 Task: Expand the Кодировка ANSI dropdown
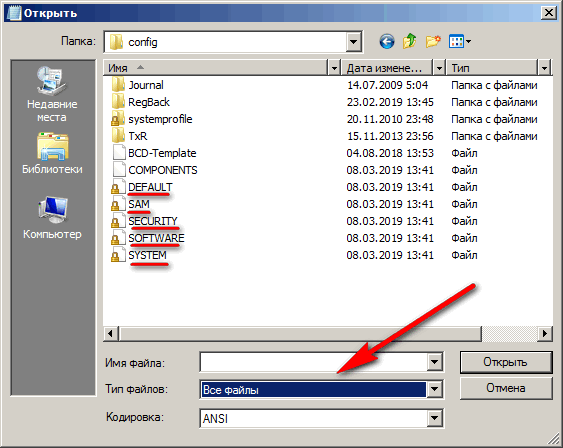(434, 418)
